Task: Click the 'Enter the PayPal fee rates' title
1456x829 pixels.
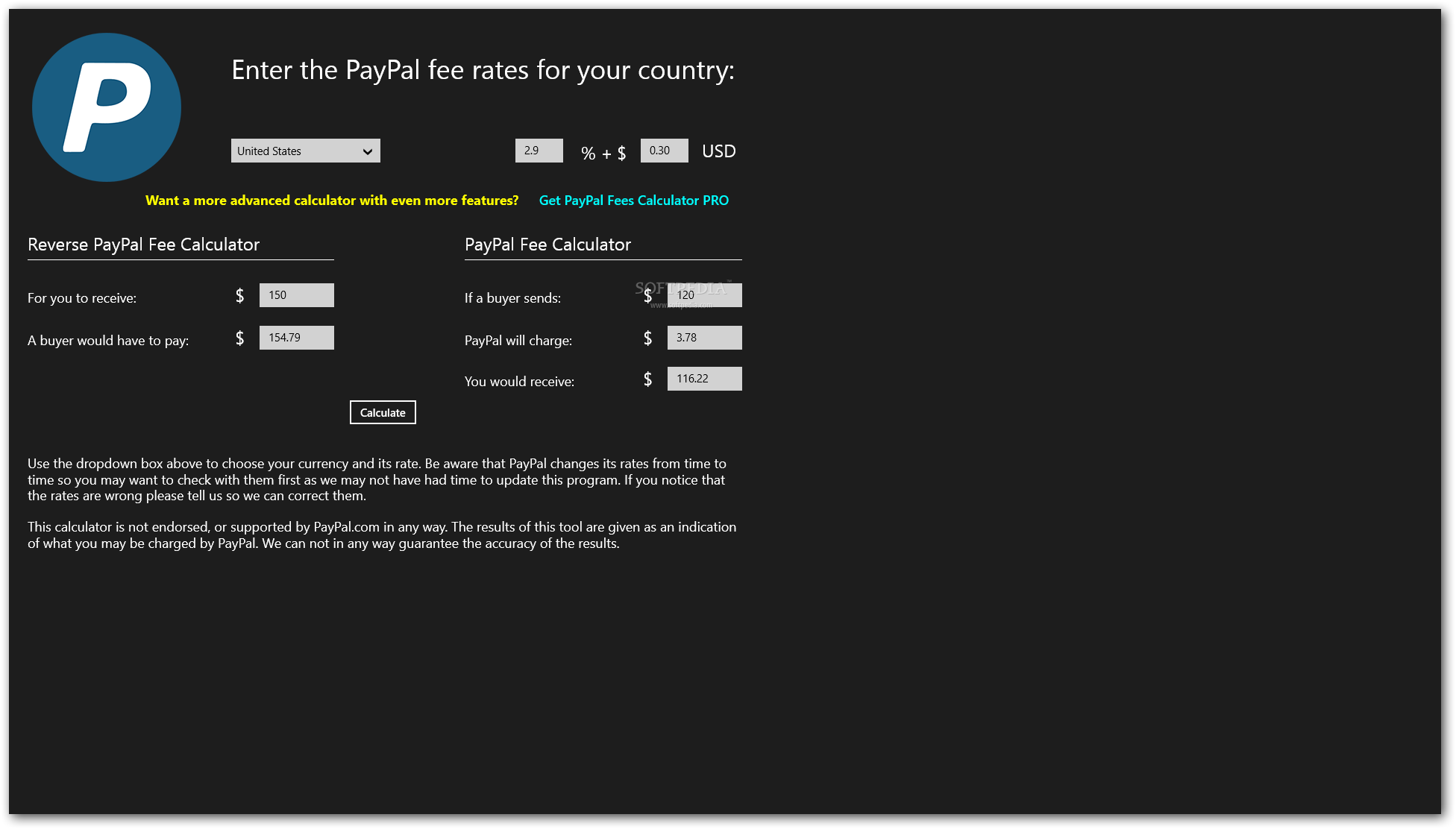Action: pos(483,70)
